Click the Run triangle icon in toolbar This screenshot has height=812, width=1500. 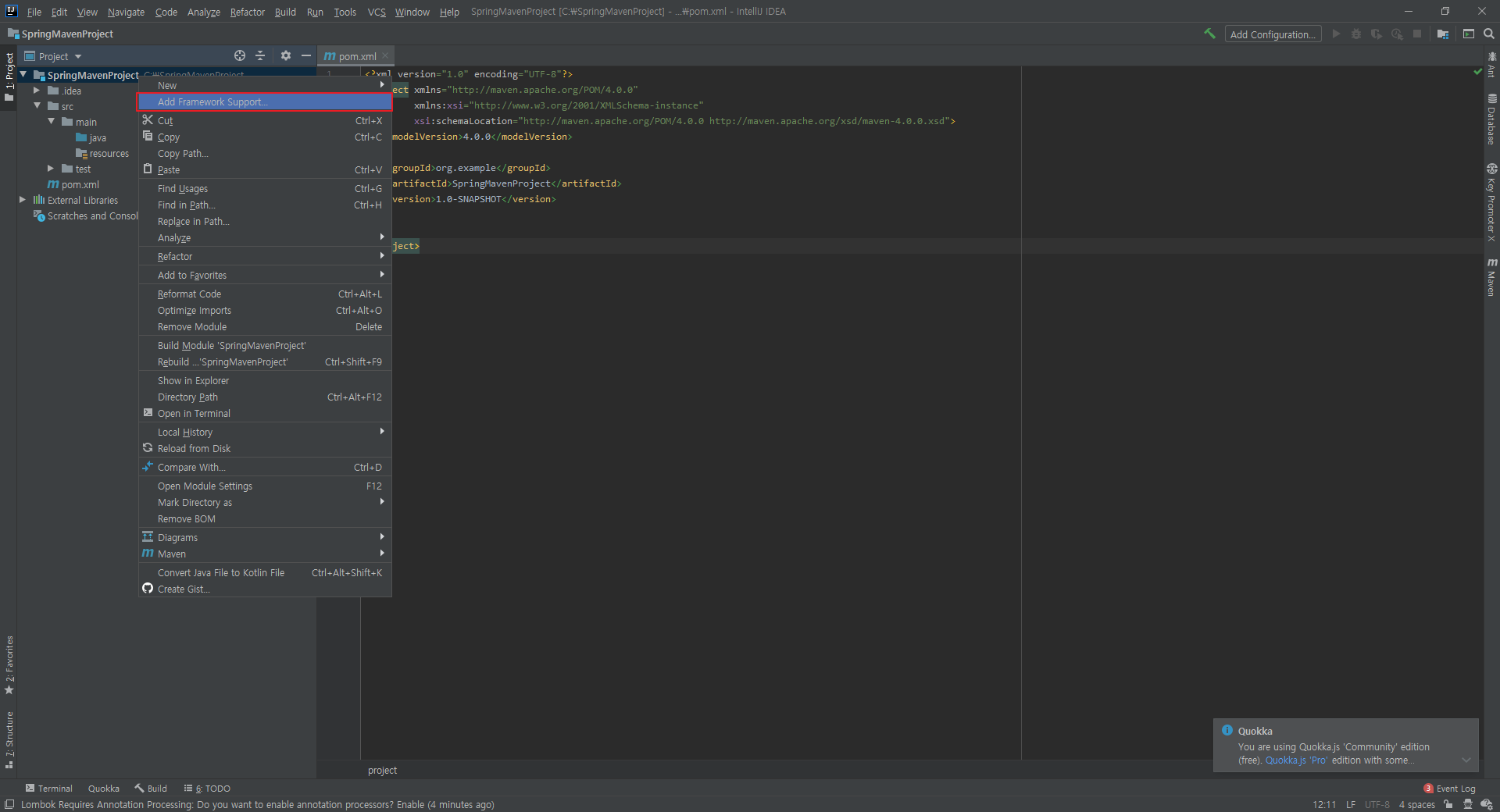click(x=1336, y=34)
